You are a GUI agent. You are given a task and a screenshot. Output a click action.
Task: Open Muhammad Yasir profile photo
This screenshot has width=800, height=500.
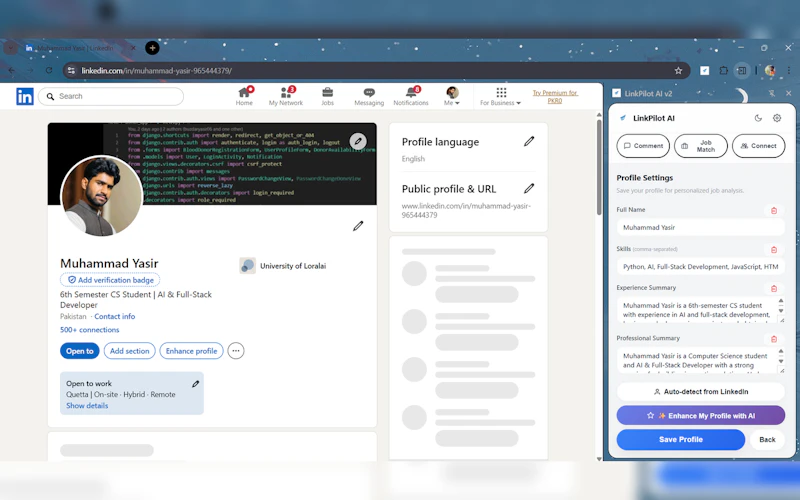pyautogui.click(x=102, y=196)
